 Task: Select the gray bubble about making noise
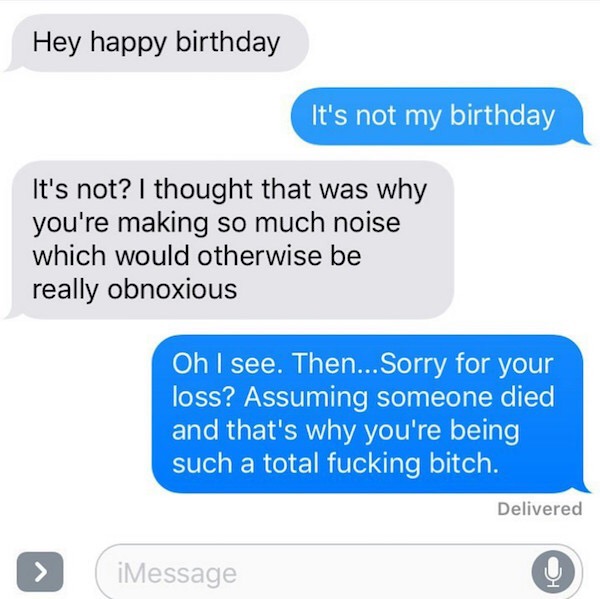coord(230,240)
